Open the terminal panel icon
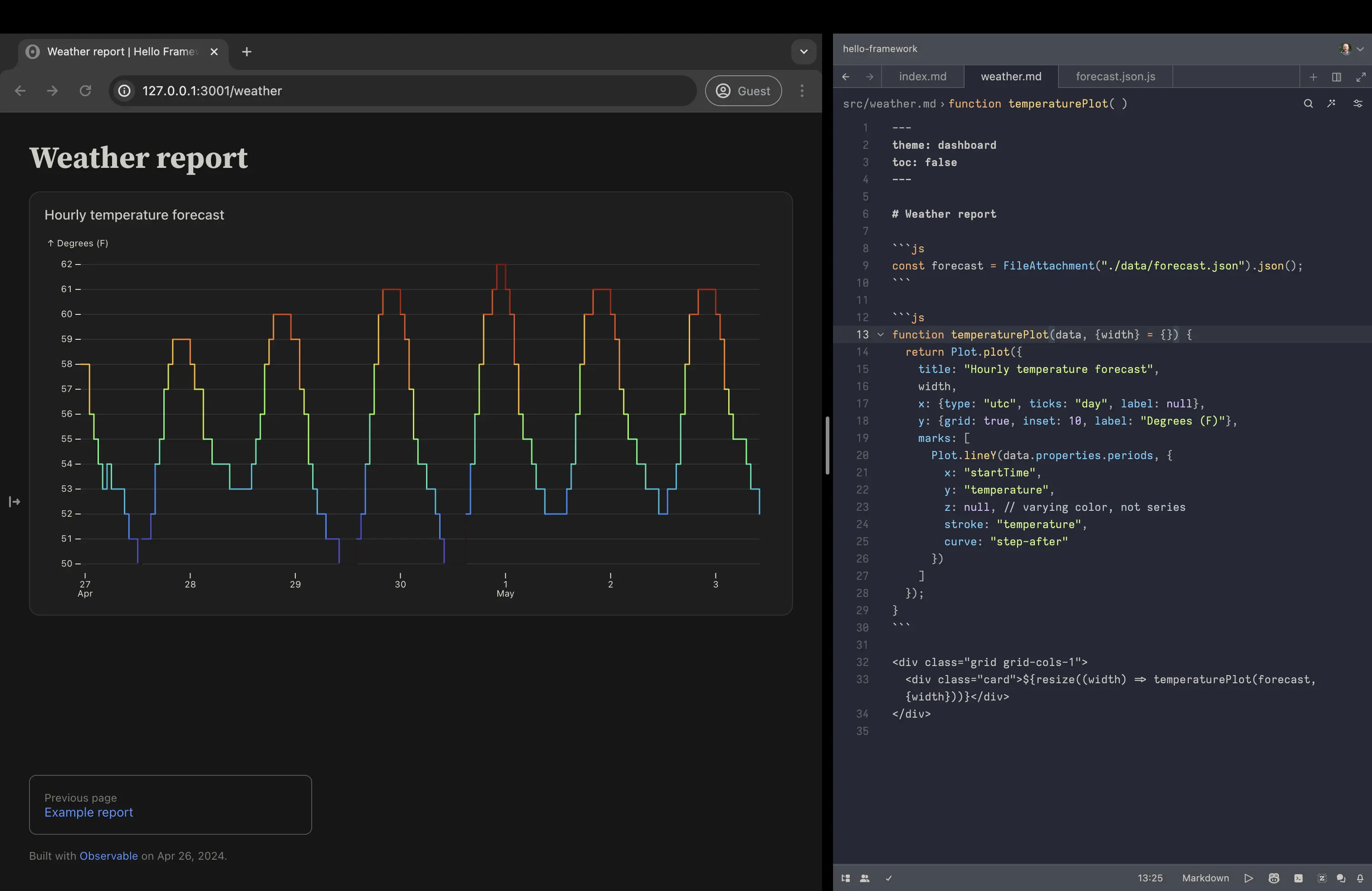The width and height of the screenshot is (1372, 891). (x=1298, y=878)
